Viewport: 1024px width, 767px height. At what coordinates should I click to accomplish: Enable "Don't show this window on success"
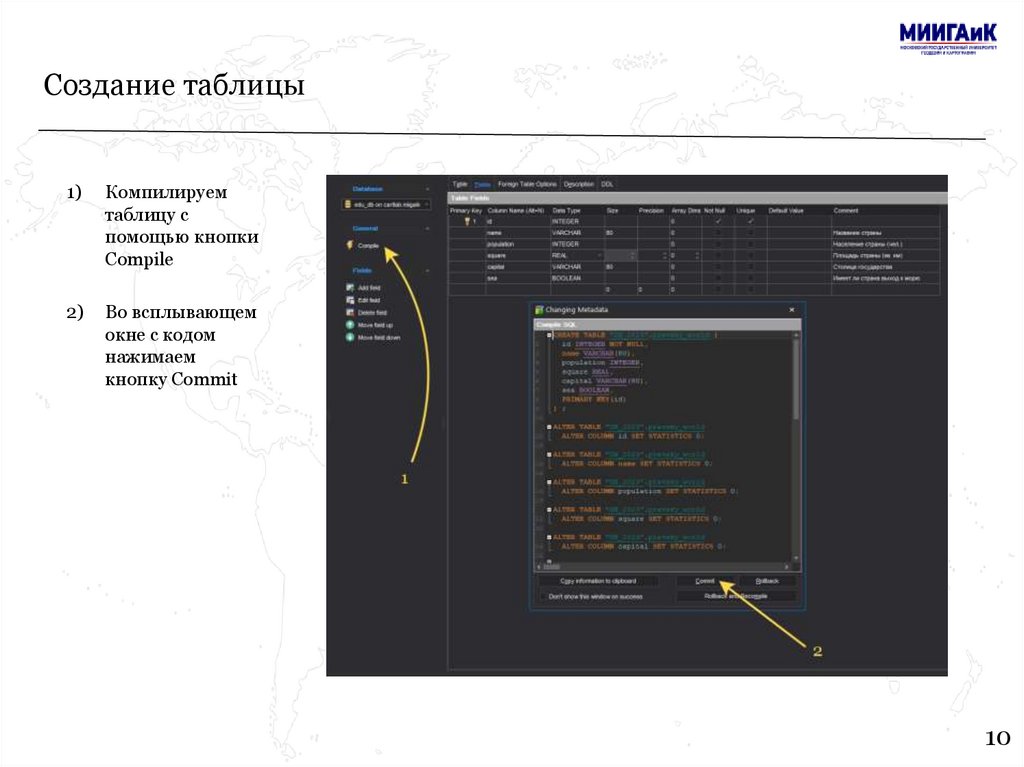(544, 596)
